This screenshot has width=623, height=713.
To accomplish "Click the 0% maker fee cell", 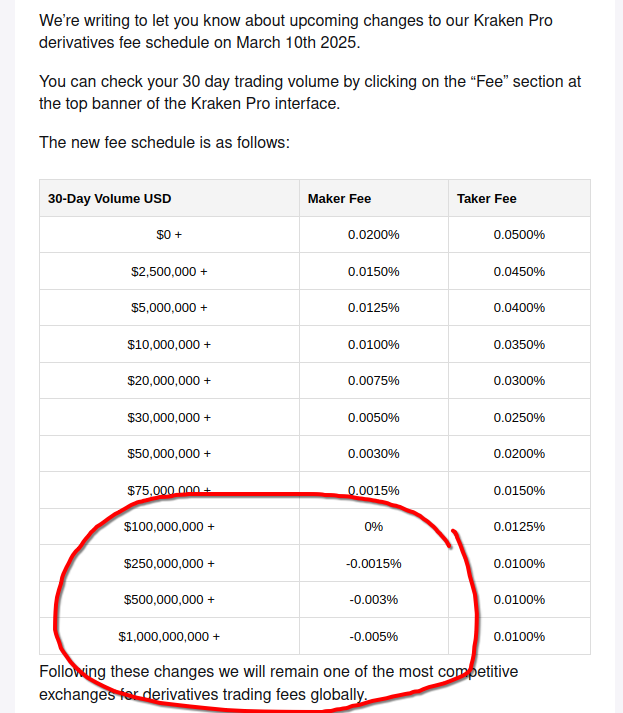I will click(374, 527).
